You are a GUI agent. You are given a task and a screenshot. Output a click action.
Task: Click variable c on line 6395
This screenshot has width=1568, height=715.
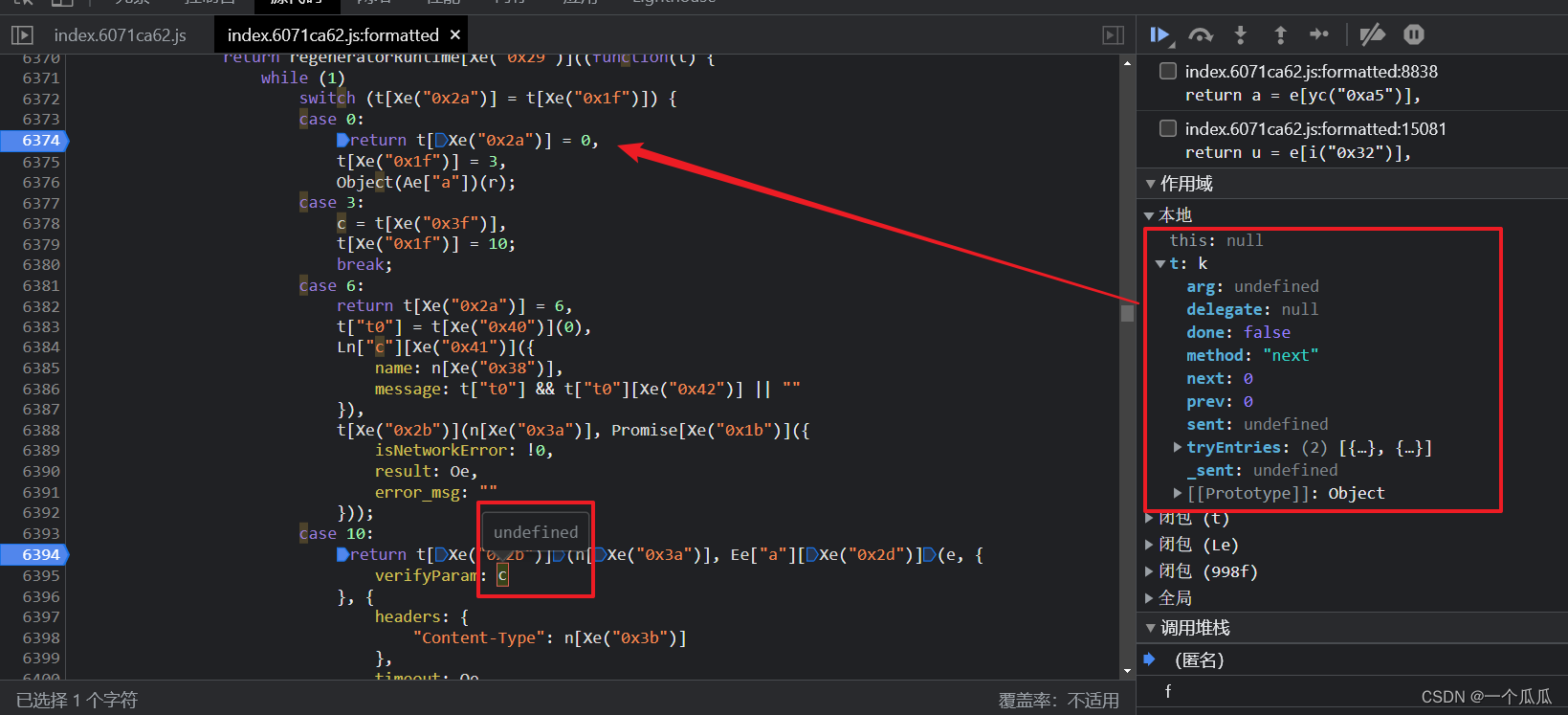click(502, 575)
